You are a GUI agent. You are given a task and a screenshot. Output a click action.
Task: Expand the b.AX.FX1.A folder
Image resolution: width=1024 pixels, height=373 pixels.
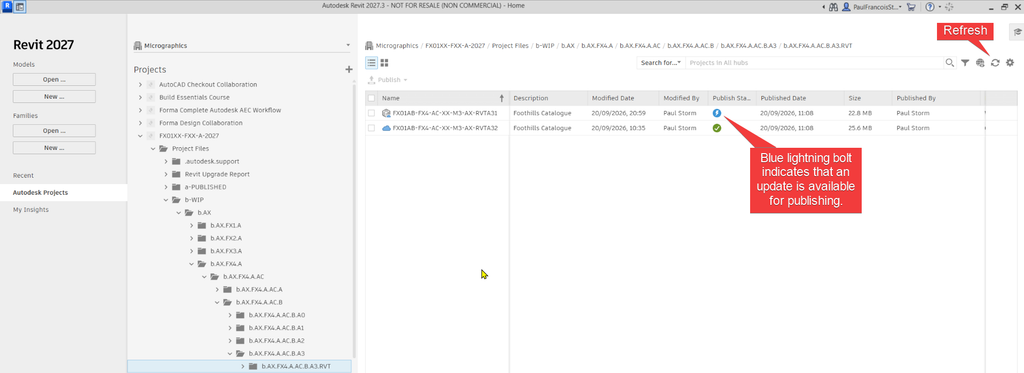pyautogui.click(x=191, y=225)
